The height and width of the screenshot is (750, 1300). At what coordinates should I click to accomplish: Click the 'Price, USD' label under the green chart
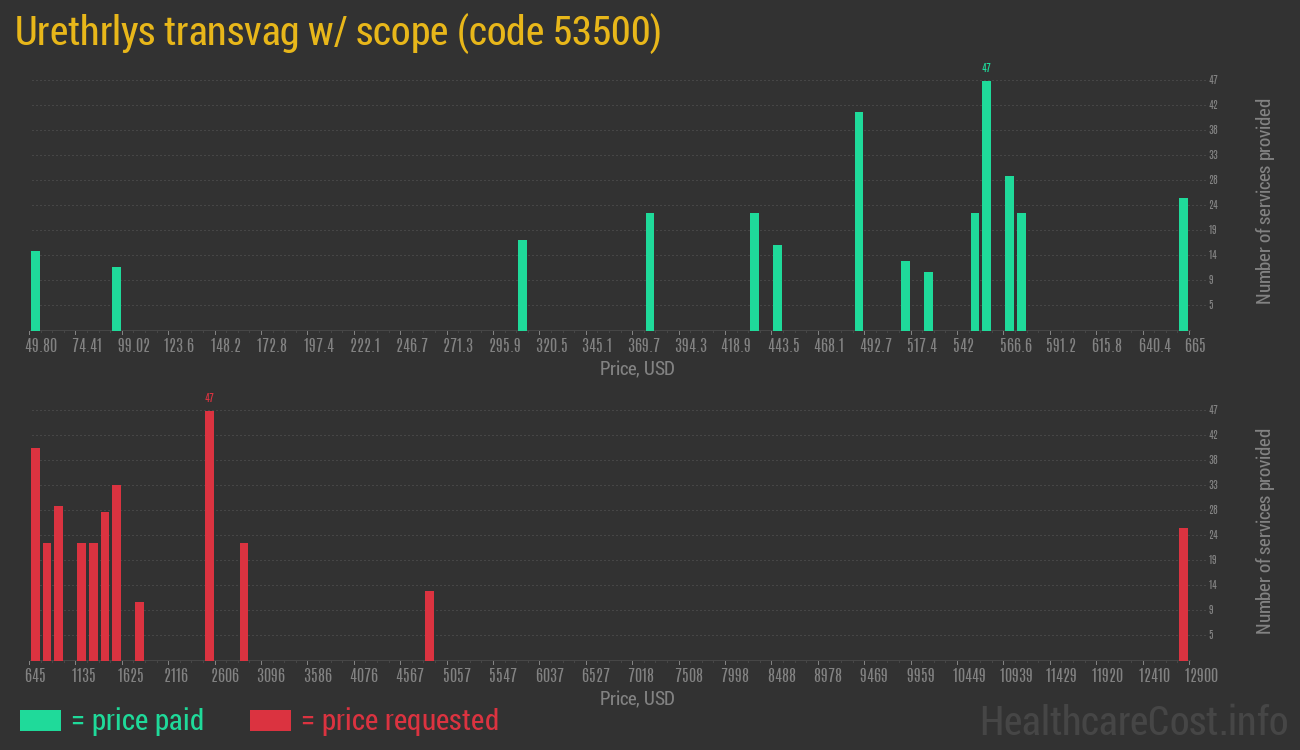point(637,369)
